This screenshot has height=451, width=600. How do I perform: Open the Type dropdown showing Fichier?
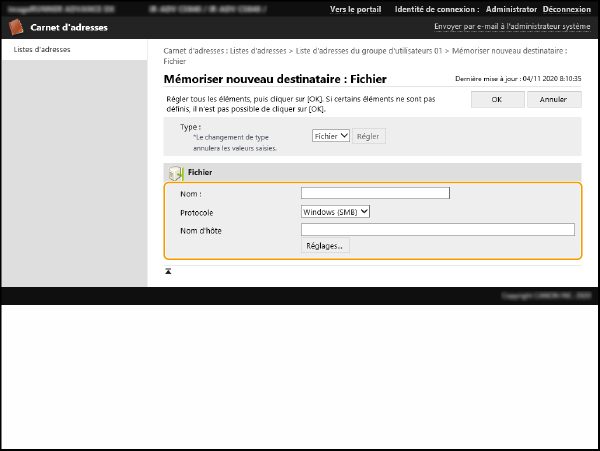pos(330,135)
